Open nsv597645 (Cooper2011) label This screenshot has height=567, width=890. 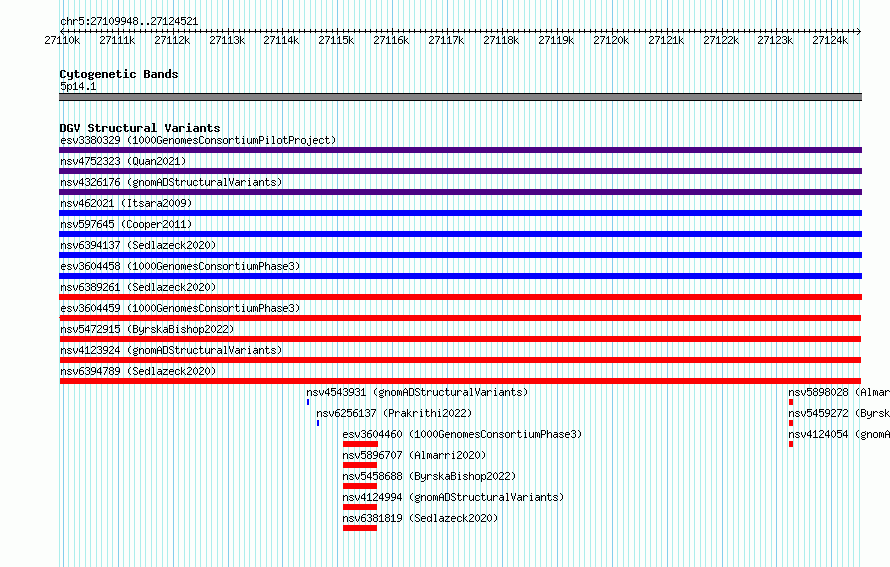[x=126, y=224]
